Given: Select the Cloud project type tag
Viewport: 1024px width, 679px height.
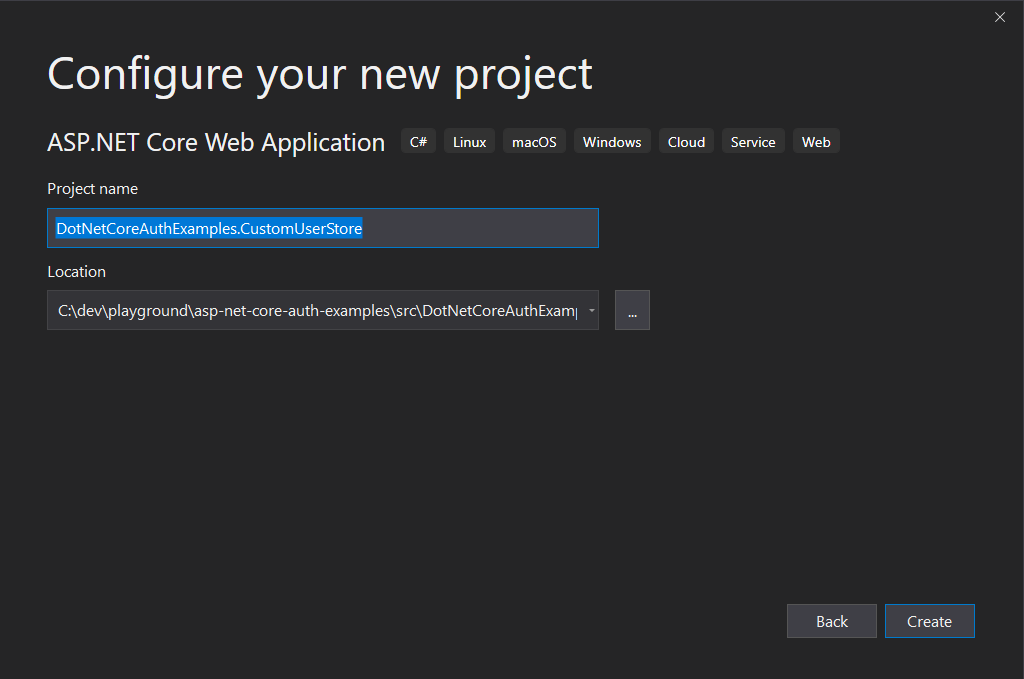Looking at the screenshot, I should (686, 142).
